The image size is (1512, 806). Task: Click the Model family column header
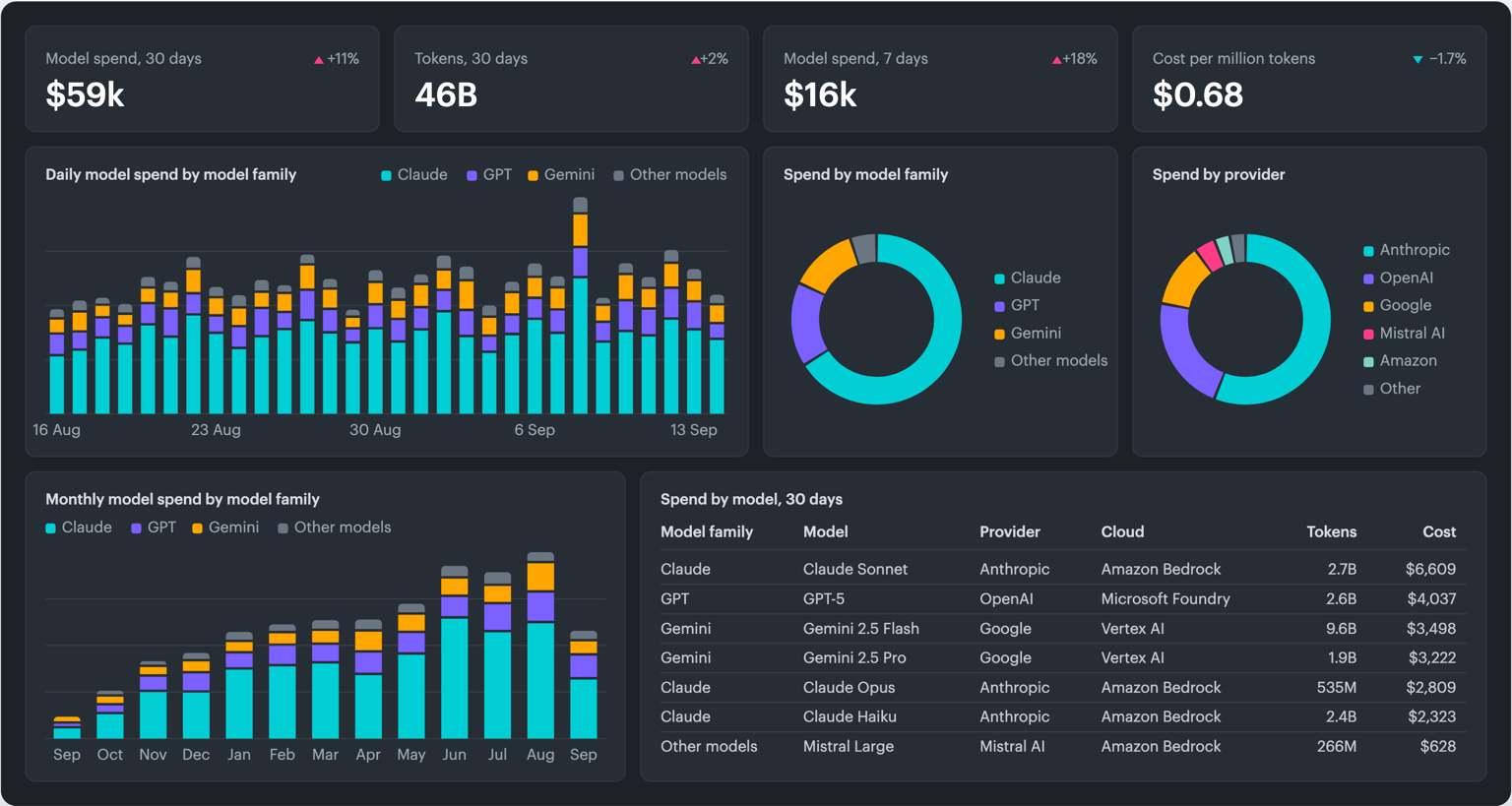coord(707,531)
